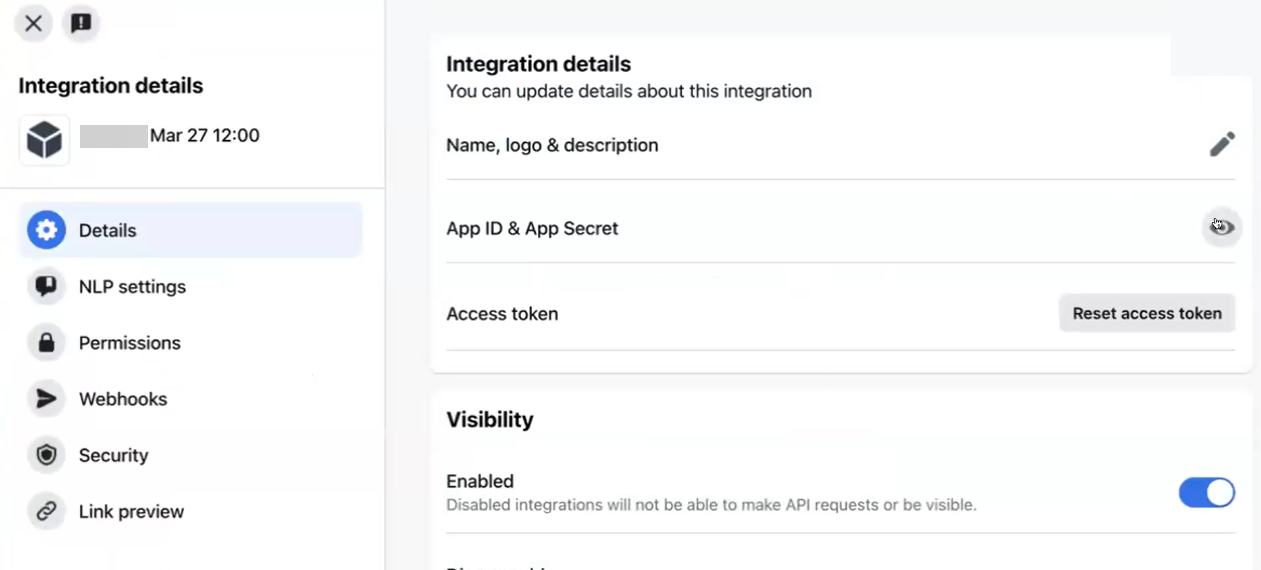Click the Security shield icon
1261x570 pixels.
(46, 455)
